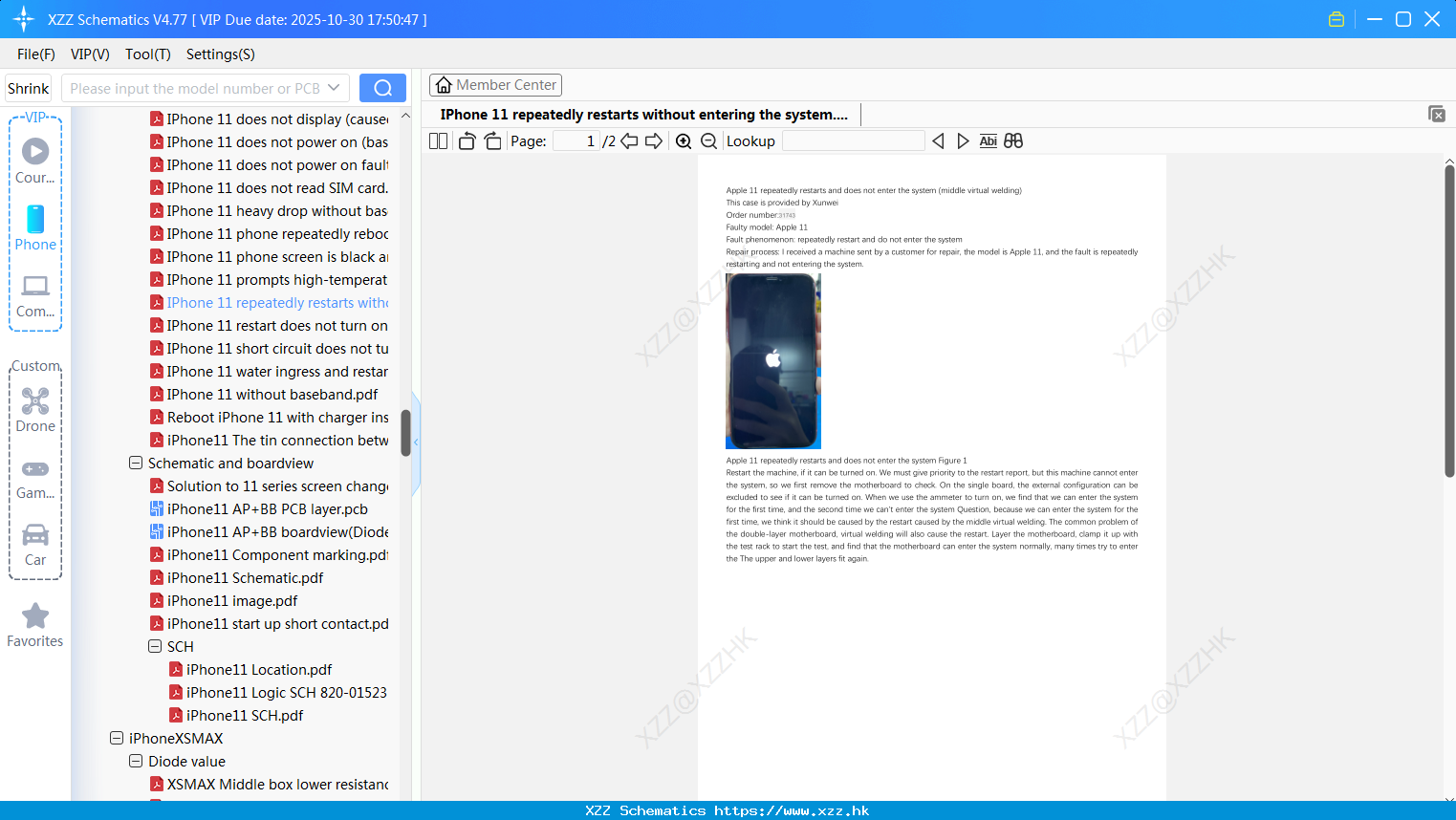
Task: Open the VIP(V) menu
Action: point(90,54)
